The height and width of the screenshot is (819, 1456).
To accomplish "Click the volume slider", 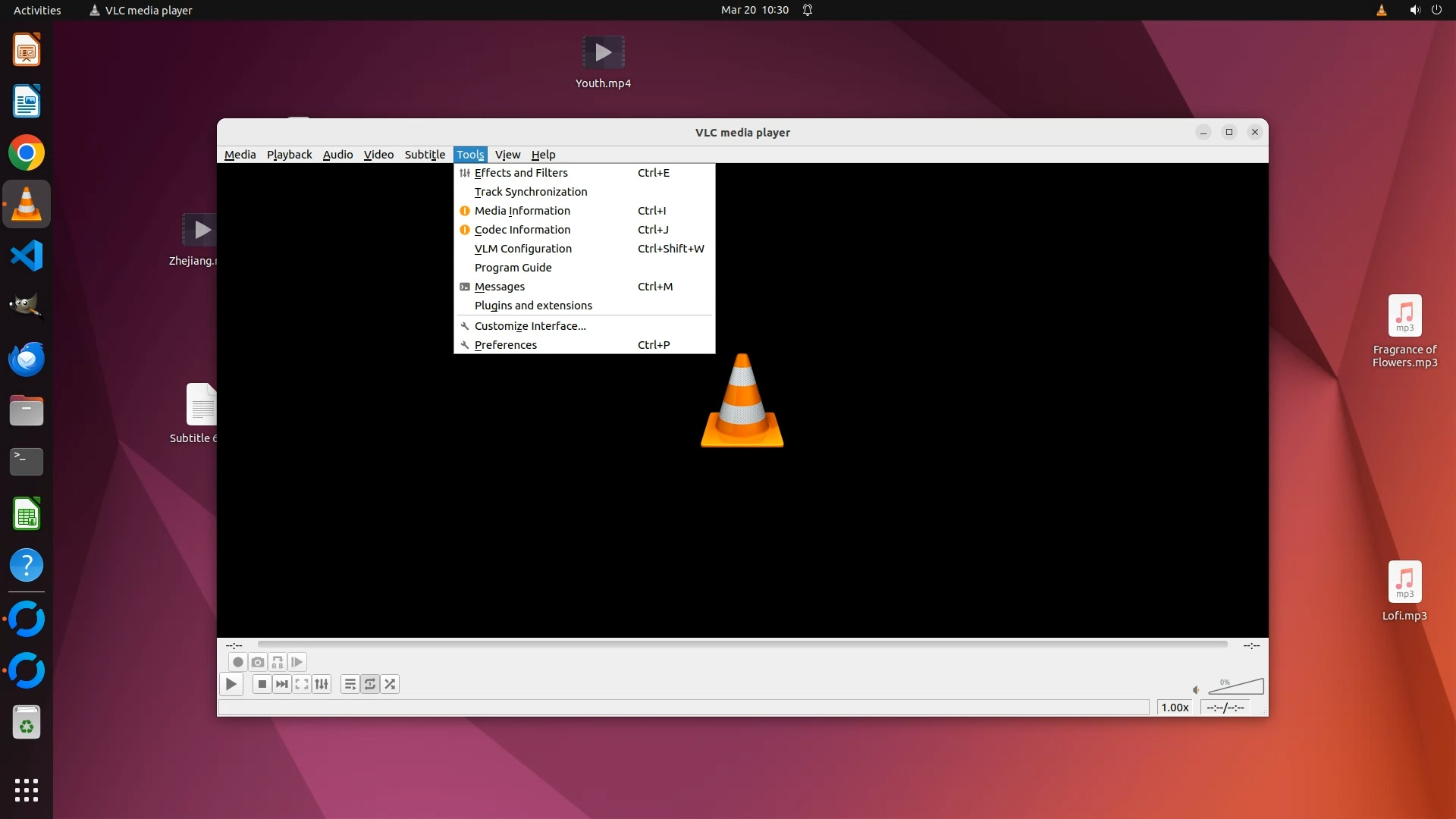I will (1237, 687).
